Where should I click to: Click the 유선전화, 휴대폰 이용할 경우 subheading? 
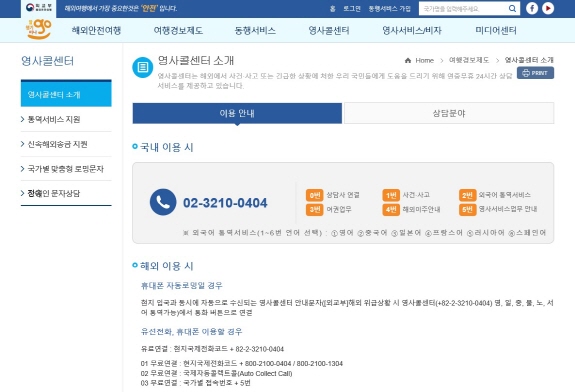coord(191,331)
